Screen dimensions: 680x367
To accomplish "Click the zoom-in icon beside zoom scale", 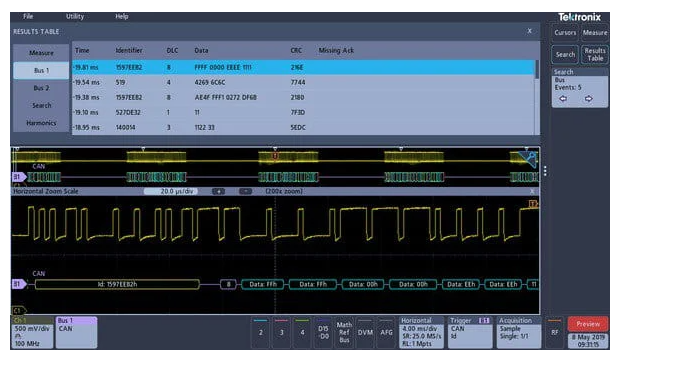I will (x=218, y=191).
